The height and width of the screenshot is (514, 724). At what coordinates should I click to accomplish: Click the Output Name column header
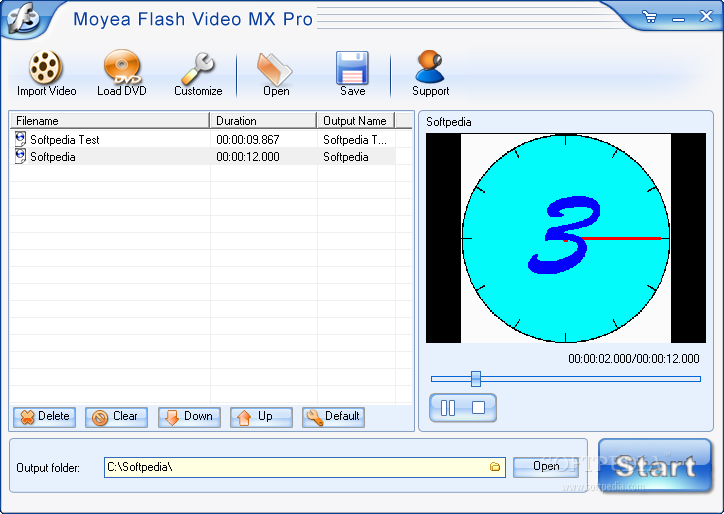click(x=356, y=121)
